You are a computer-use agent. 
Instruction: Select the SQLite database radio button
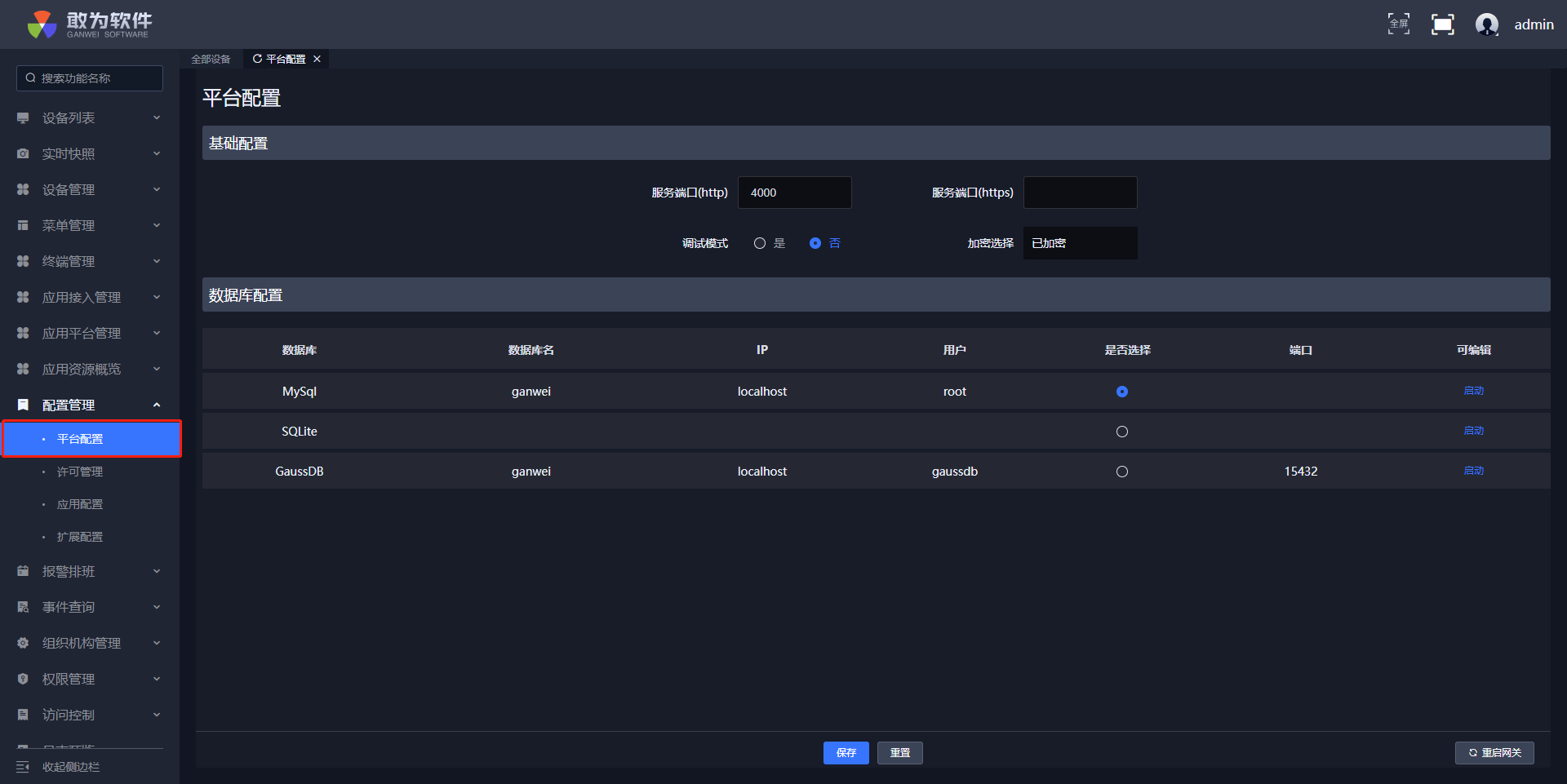[x=1122, y=432]
